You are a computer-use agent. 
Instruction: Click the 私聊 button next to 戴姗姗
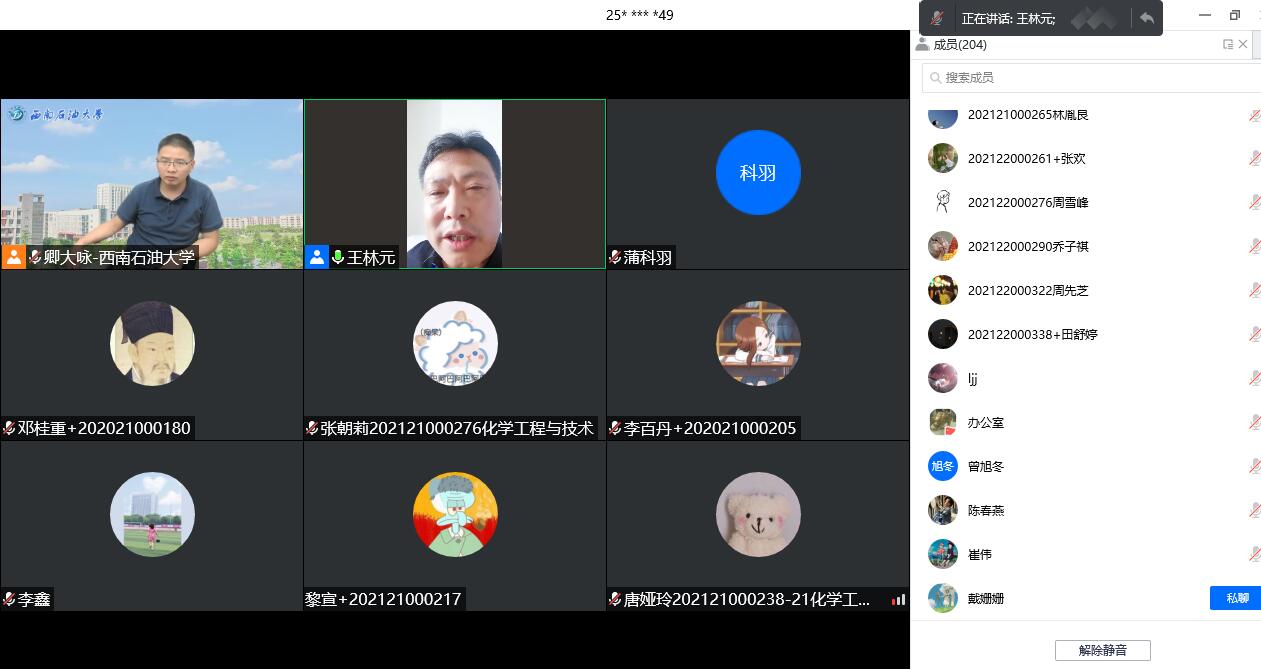[1235, 598]
